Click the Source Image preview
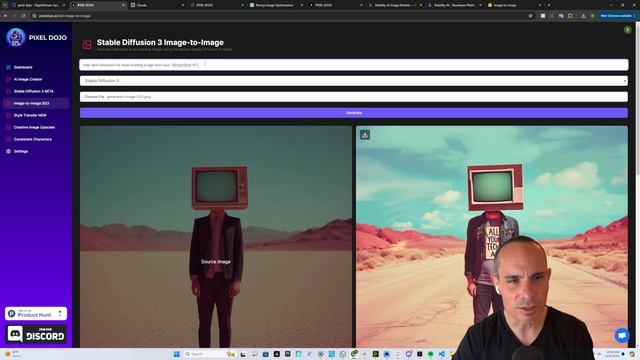 point(216,237)
